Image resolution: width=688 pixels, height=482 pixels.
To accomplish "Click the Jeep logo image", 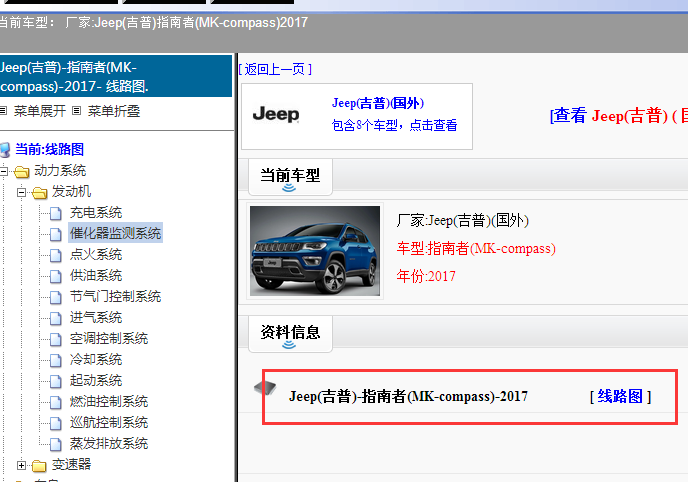I will click(276, 114).
